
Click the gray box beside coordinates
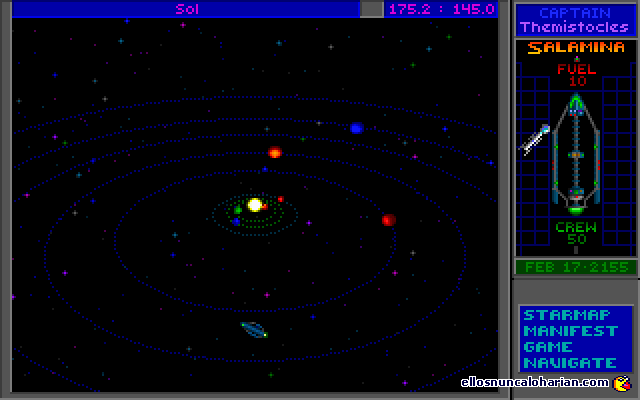tap(371, 9)
